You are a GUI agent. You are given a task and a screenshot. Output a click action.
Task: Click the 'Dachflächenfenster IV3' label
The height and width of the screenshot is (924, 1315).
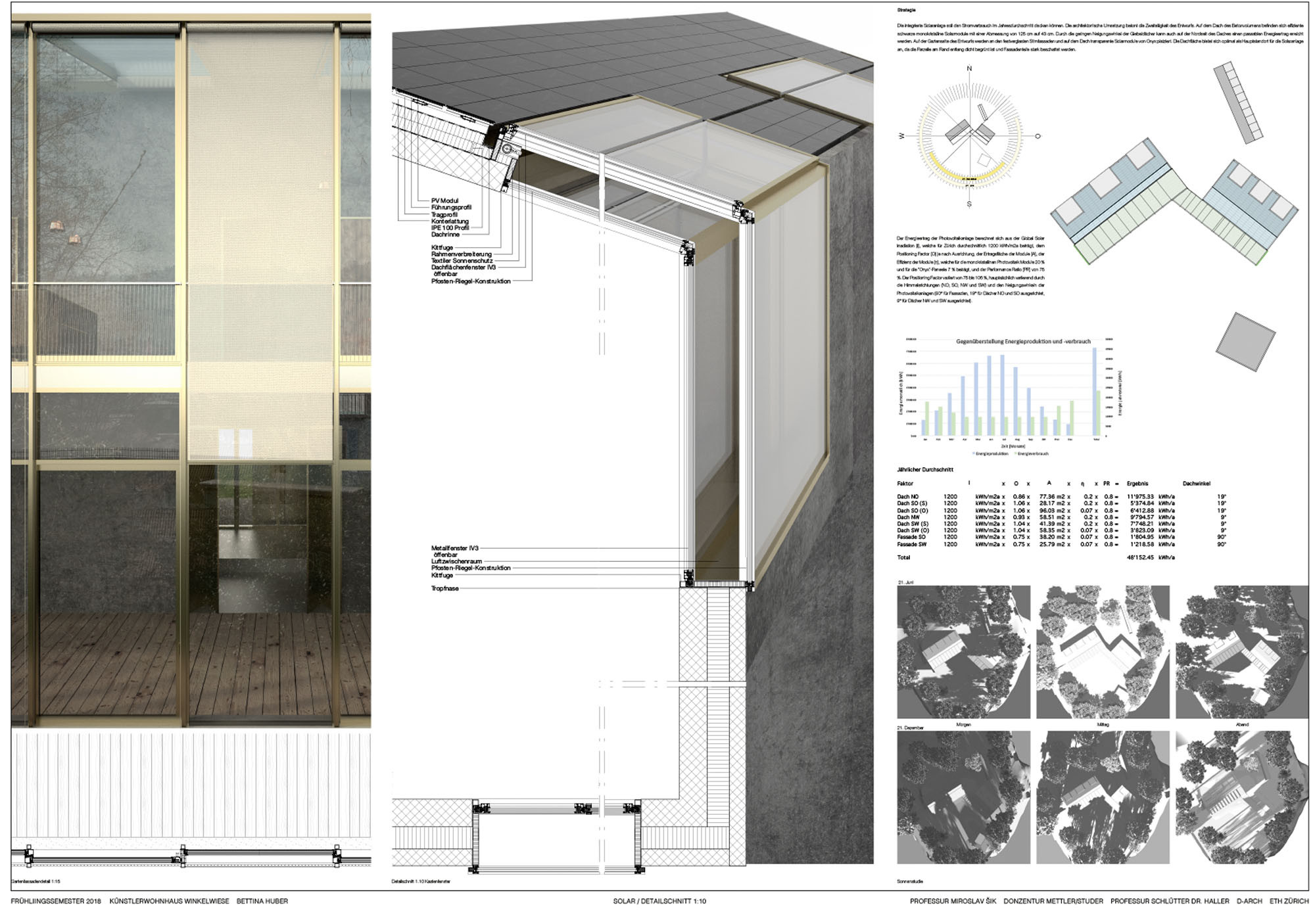click(463, 267)
